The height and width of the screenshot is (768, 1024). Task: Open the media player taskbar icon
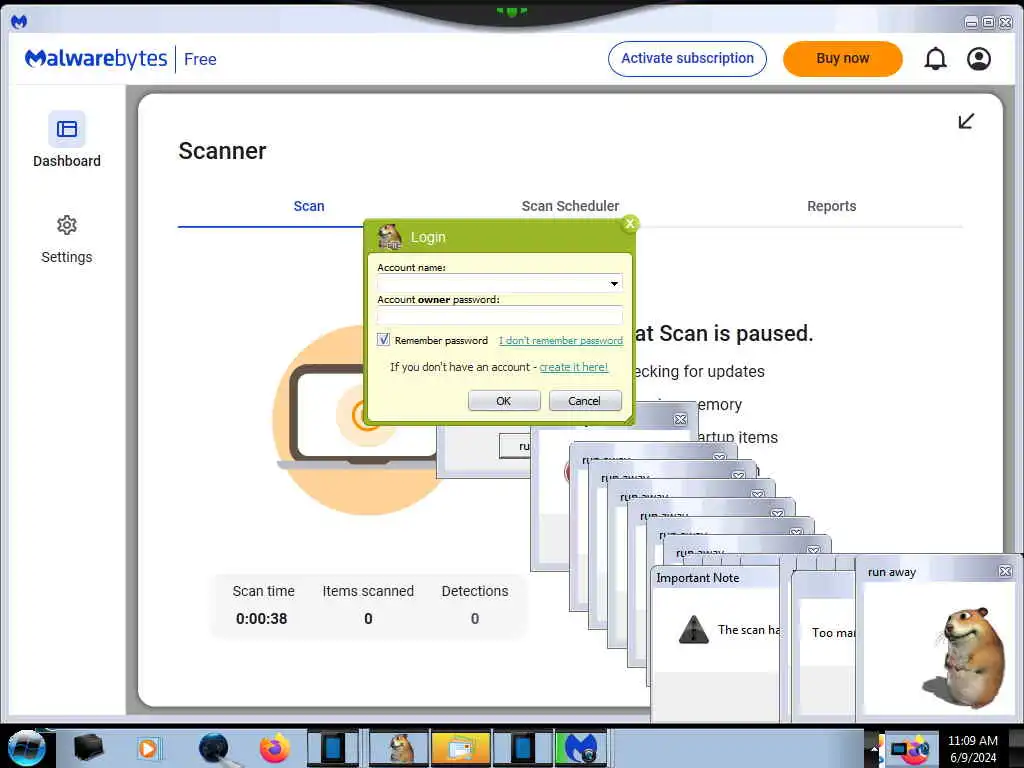pyautogui.click(x=148, y=748)
